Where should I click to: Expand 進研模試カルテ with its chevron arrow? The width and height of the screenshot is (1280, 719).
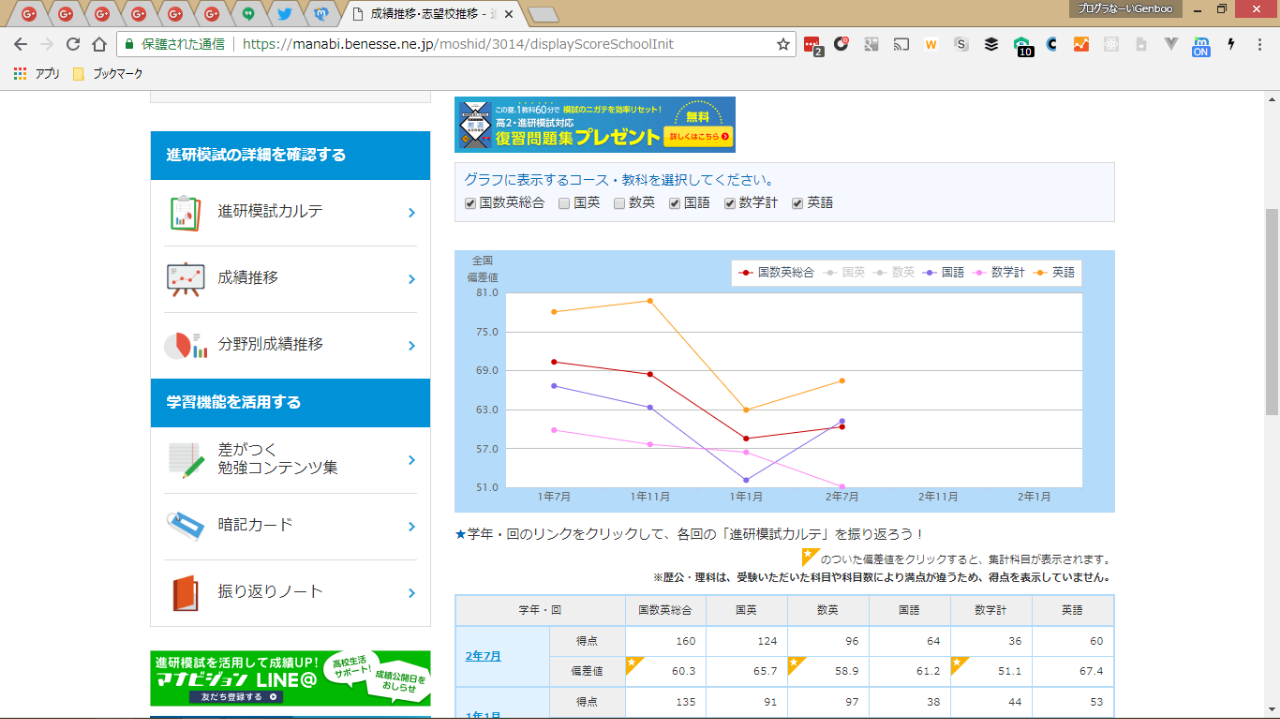click(411, 213)
